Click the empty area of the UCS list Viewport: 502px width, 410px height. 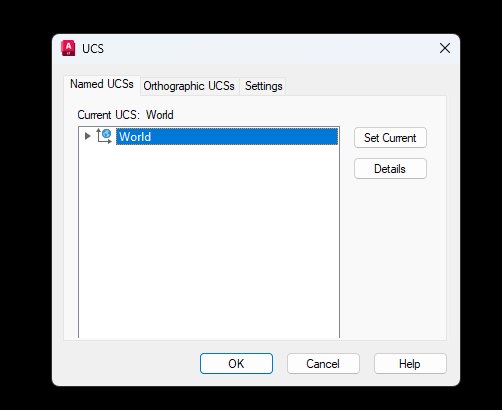(209, 242)
